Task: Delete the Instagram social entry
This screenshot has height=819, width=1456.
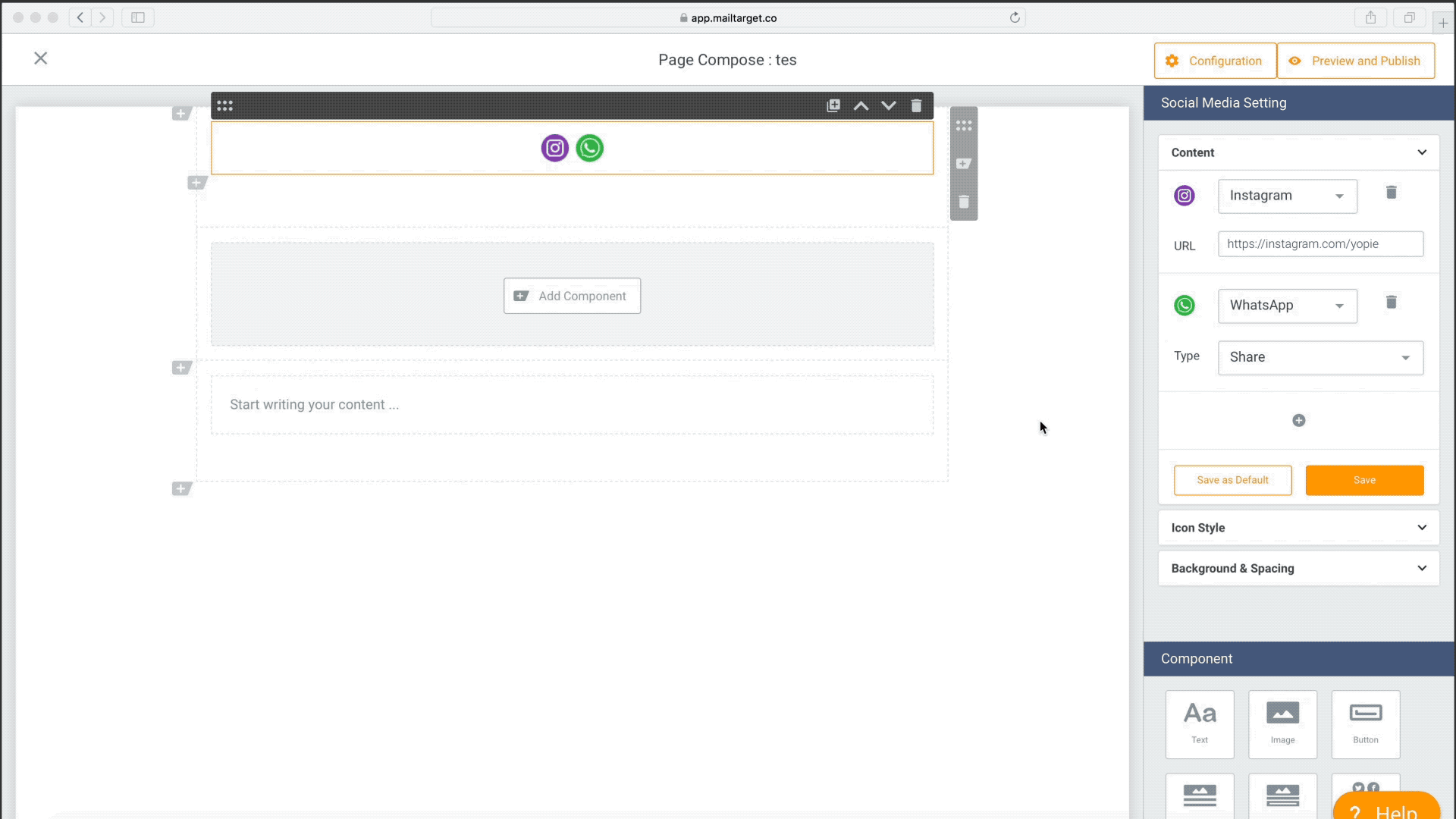Action: tap(1391, 193)
